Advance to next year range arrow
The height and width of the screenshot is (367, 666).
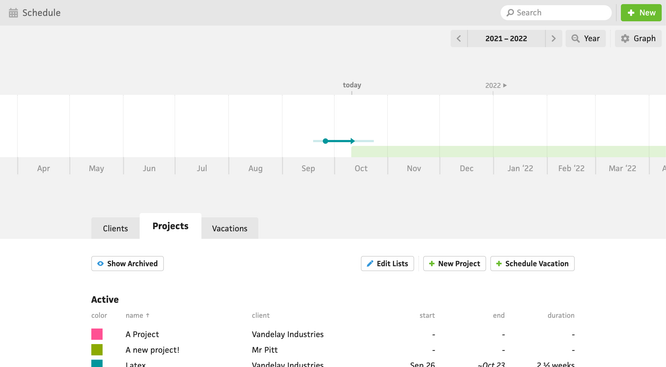pos(553,39)
